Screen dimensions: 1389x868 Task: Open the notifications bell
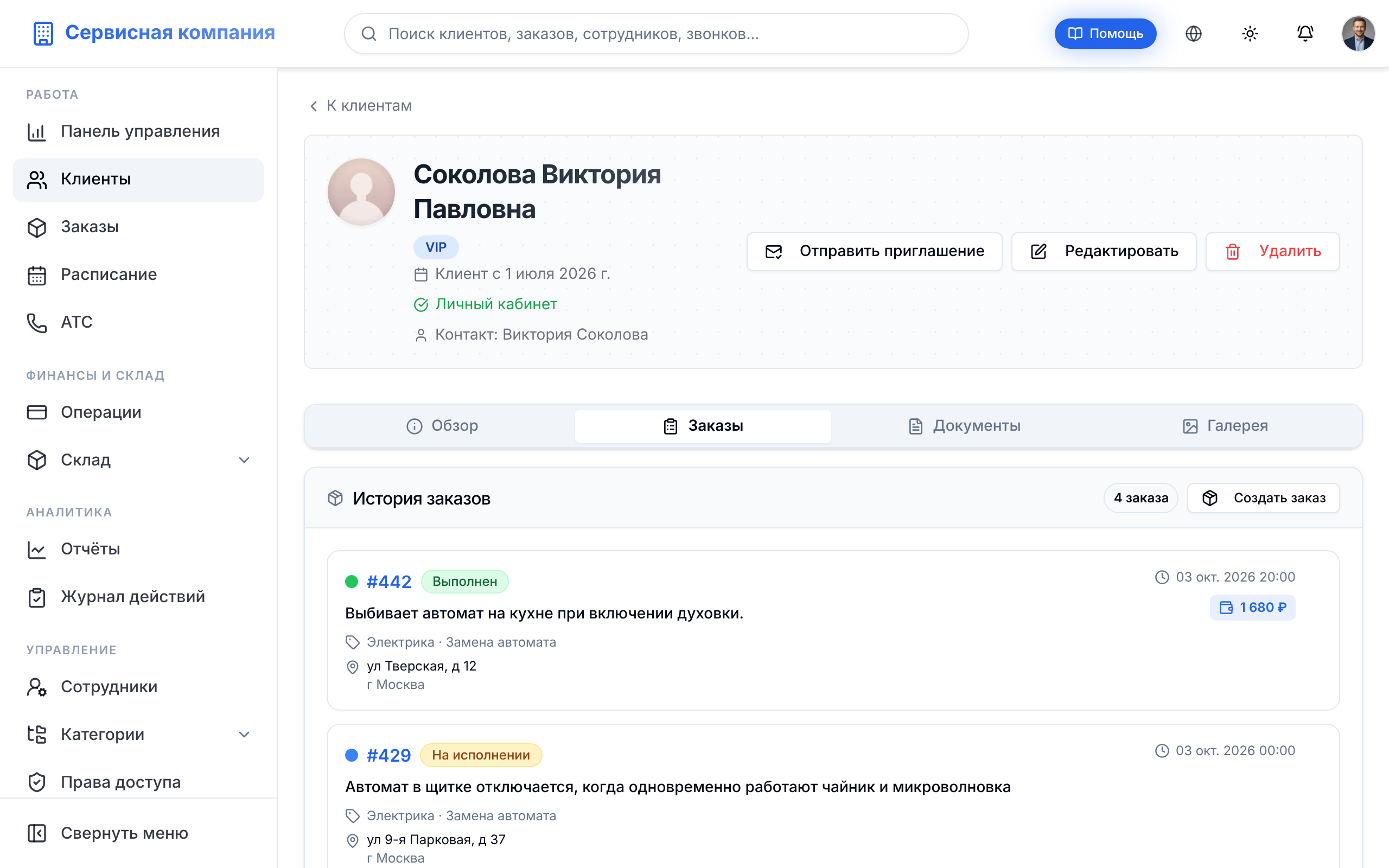1305,34
